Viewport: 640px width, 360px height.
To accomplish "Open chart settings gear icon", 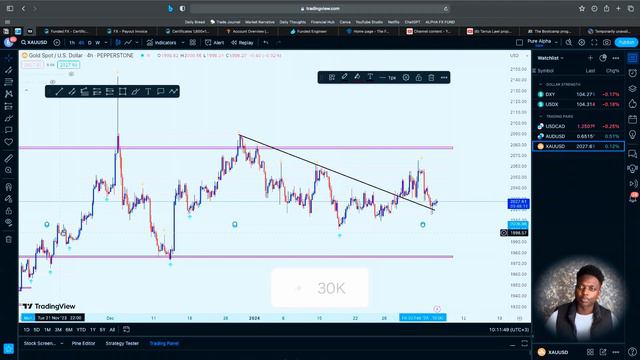I will coord(582,42).
